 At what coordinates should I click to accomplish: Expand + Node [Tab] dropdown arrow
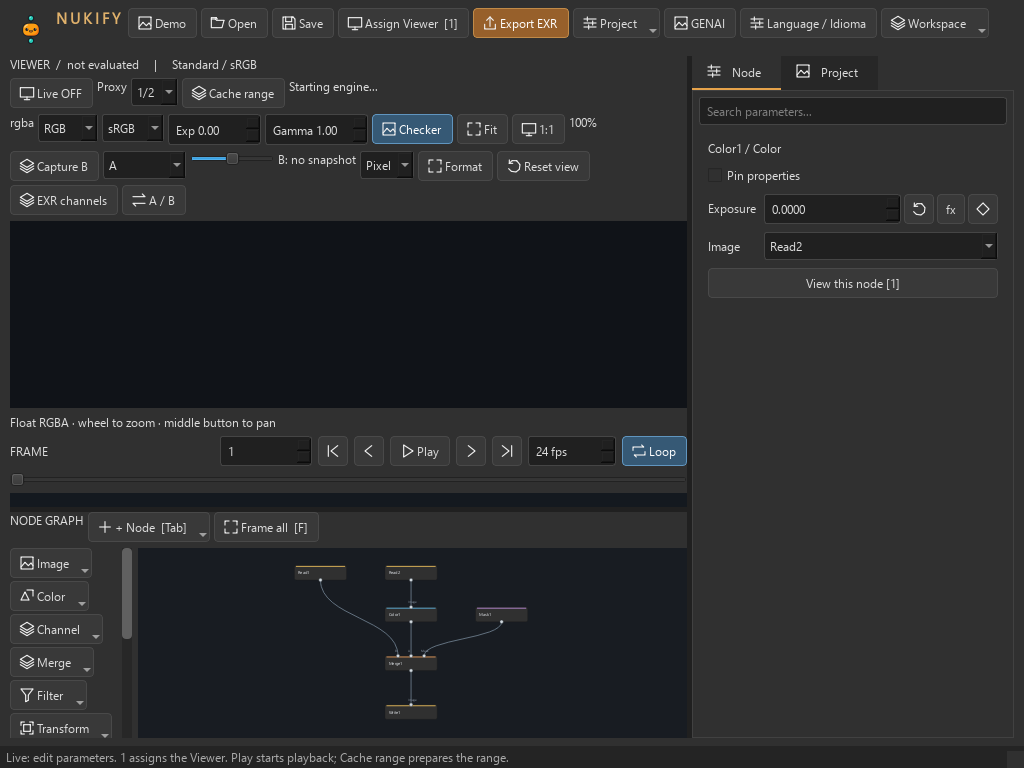[x=203, y=534]
